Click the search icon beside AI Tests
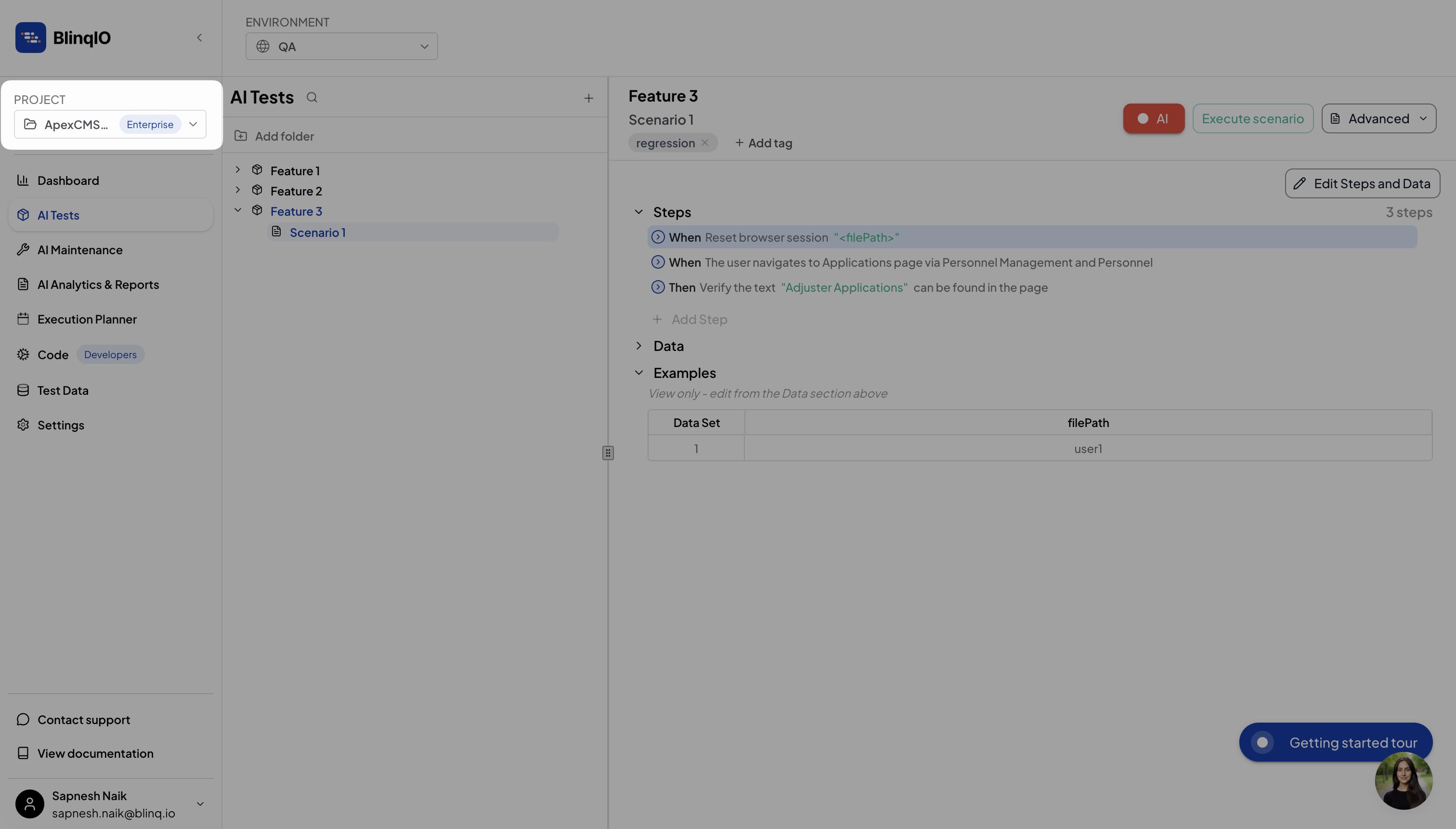This screenshot has width=1456, height=829. tap(312, 97)
